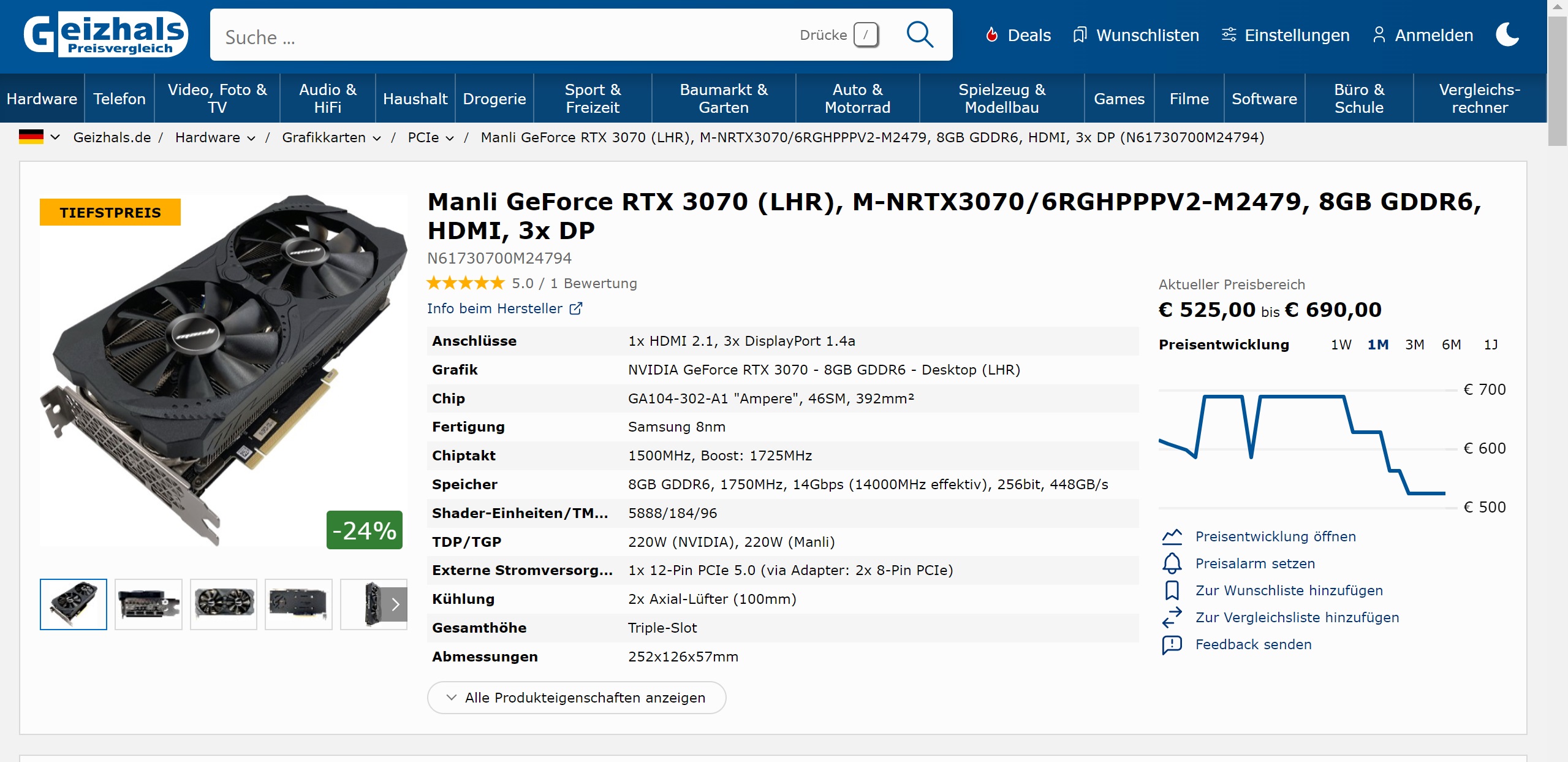Switch price chart to 6M range

[1451, 345]
